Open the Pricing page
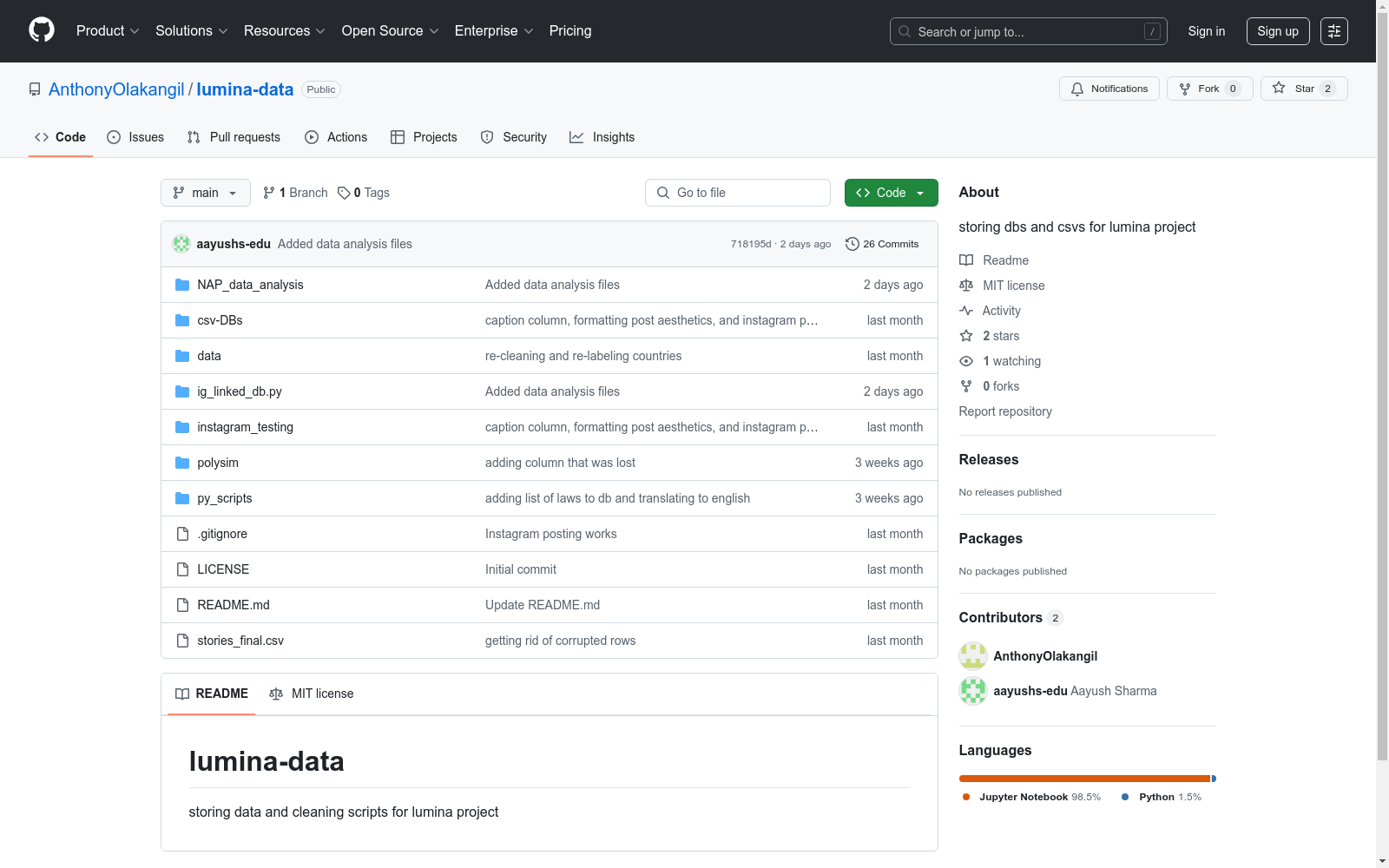This screenshot has height=868, width=1389. click(570, 31)
